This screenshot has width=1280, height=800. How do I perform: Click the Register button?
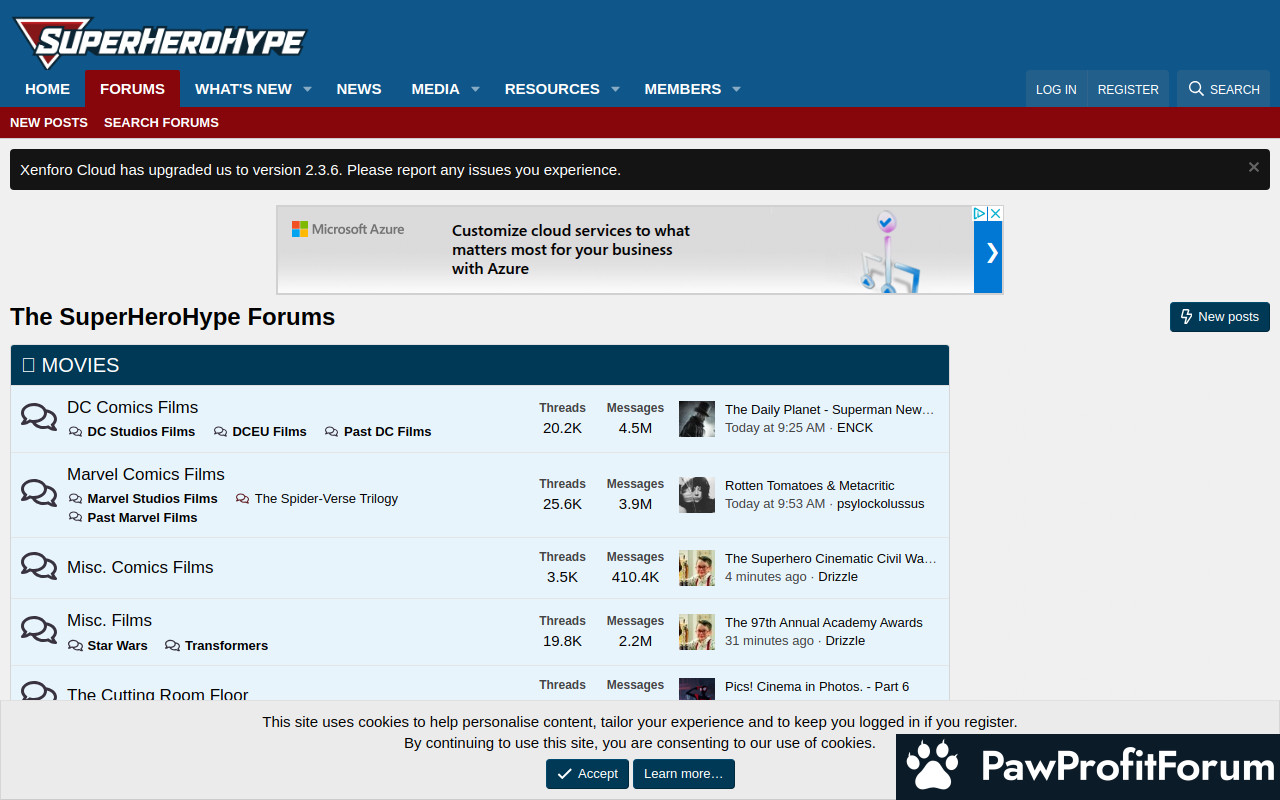[x=1128, y=89]
